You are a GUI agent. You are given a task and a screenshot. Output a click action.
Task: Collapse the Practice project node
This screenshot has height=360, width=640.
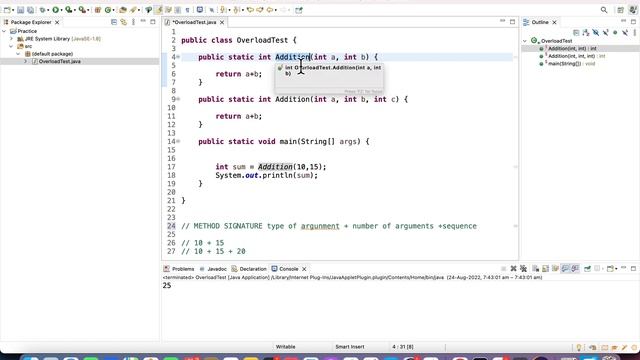(x=4, y=31)
